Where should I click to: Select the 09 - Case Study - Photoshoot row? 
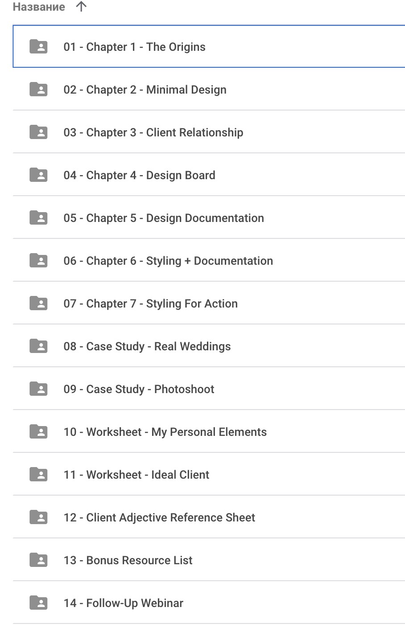point(209,389)
